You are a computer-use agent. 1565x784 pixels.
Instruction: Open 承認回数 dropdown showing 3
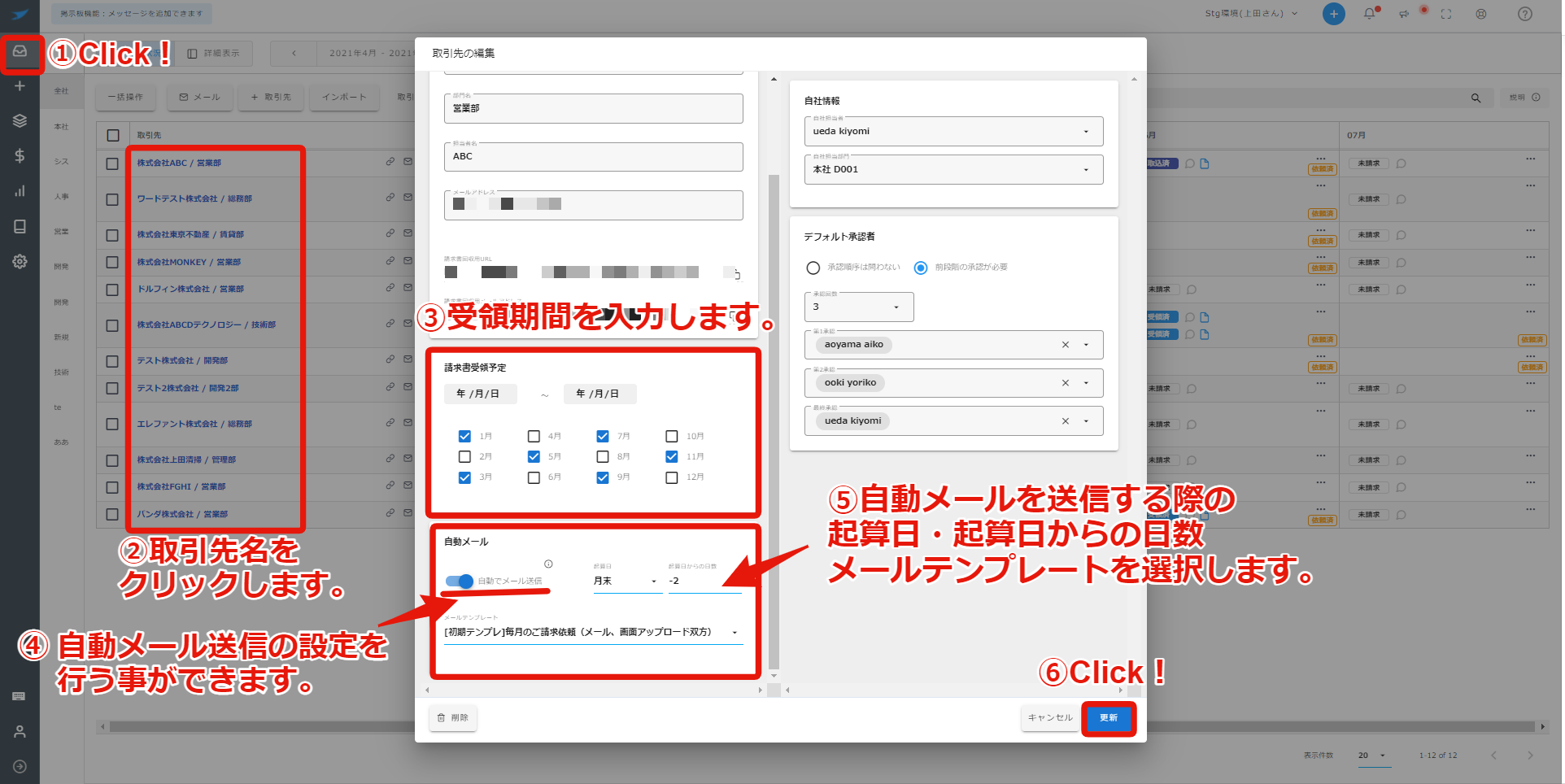coord(859,307)
